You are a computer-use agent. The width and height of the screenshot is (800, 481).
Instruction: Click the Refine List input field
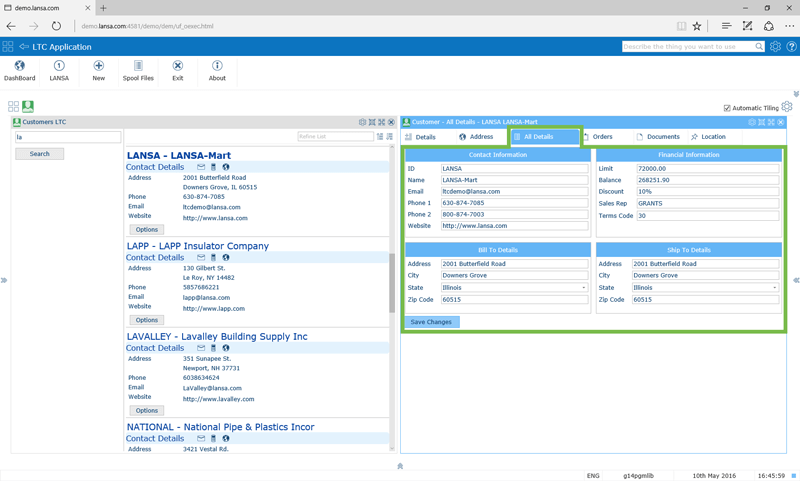pos(335,137)
